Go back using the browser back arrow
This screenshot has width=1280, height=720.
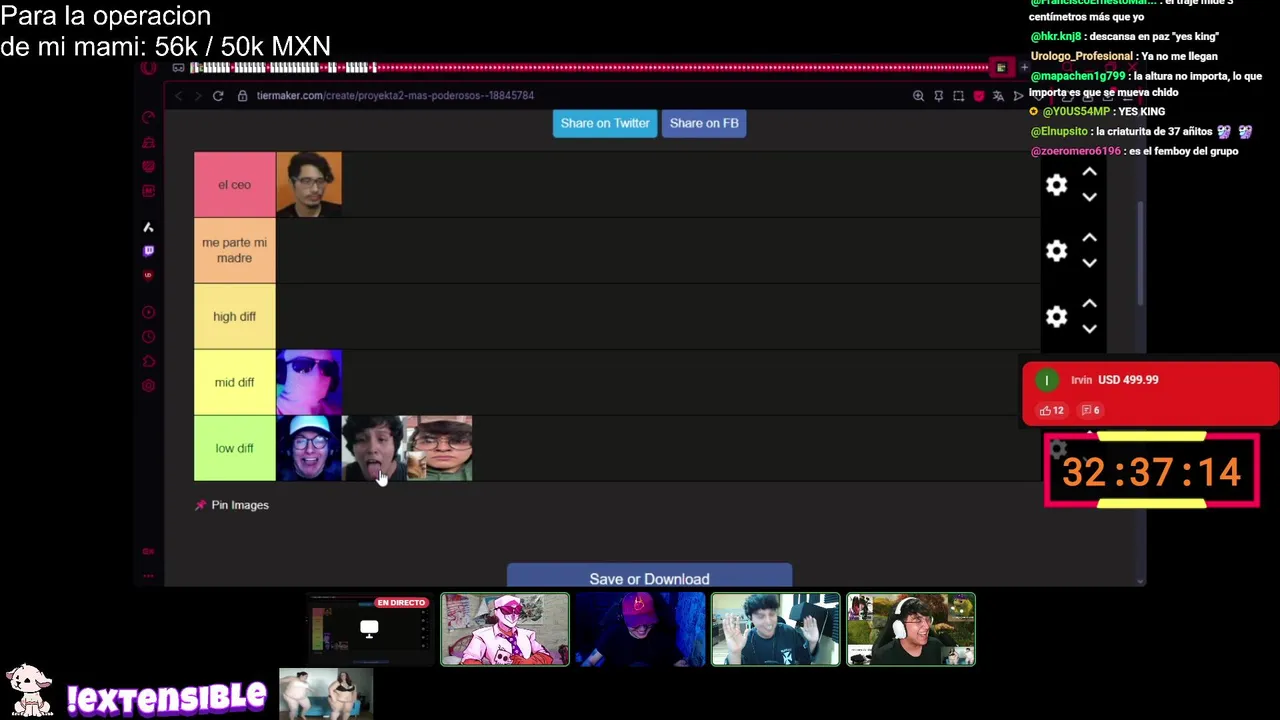tap(178, 96)
